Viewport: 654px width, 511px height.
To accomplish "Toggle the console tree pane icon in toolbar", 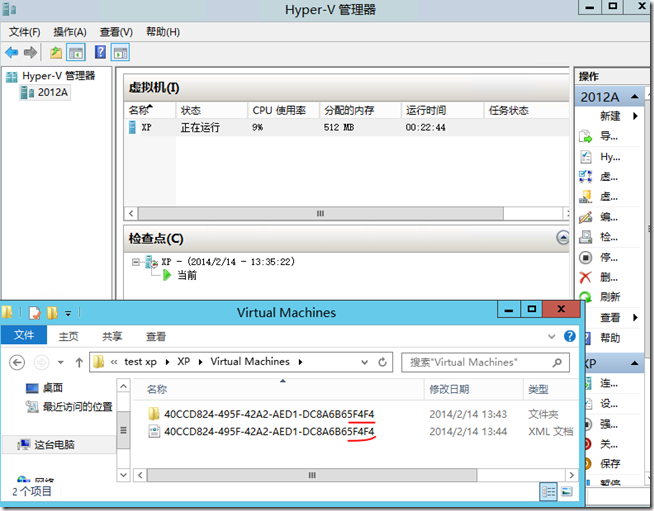I will click(76, 53).
